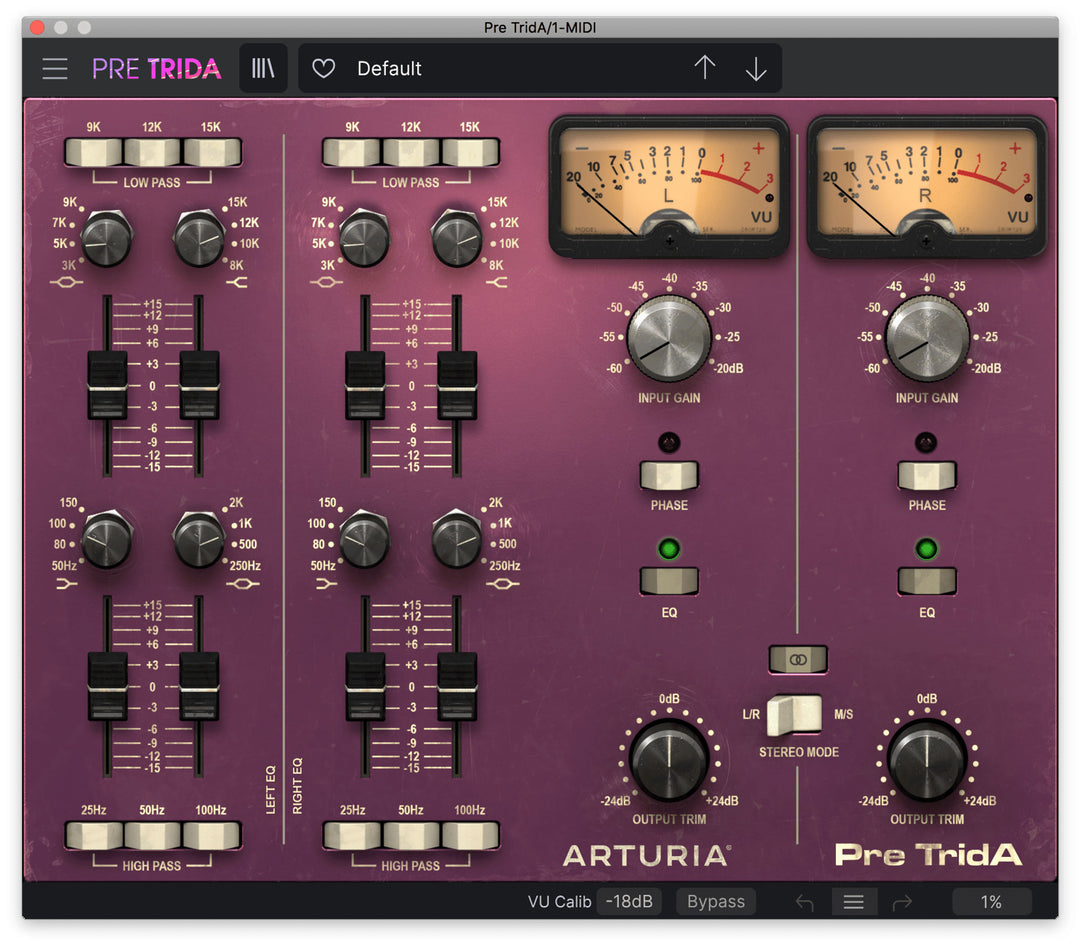Click Right EQ low-mid bell gain fader
1080x946 pixels.
point(457,686)
